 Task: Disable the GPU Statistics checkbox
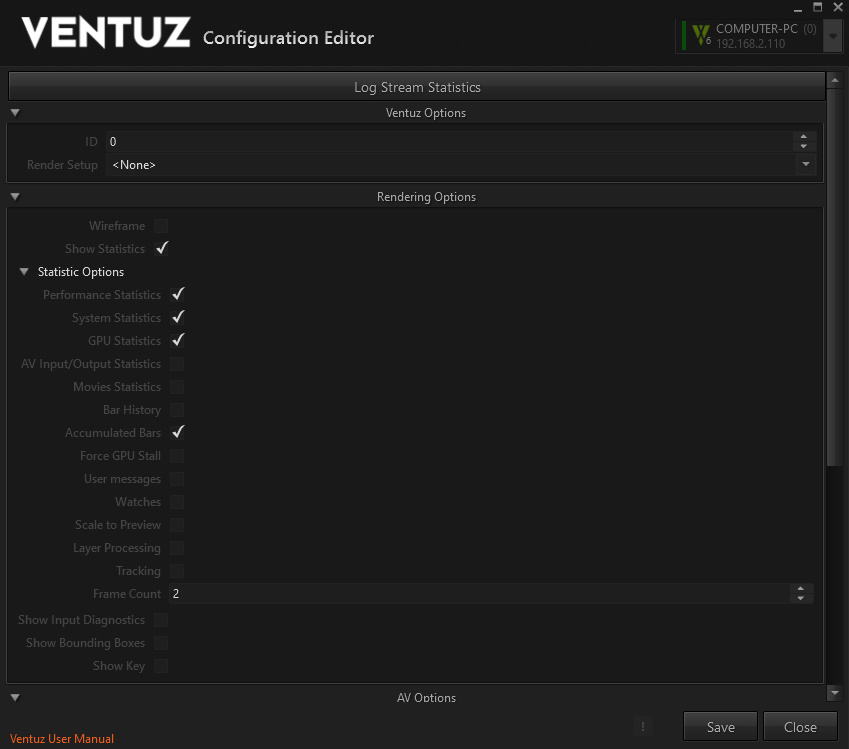[x=177, y=341]
